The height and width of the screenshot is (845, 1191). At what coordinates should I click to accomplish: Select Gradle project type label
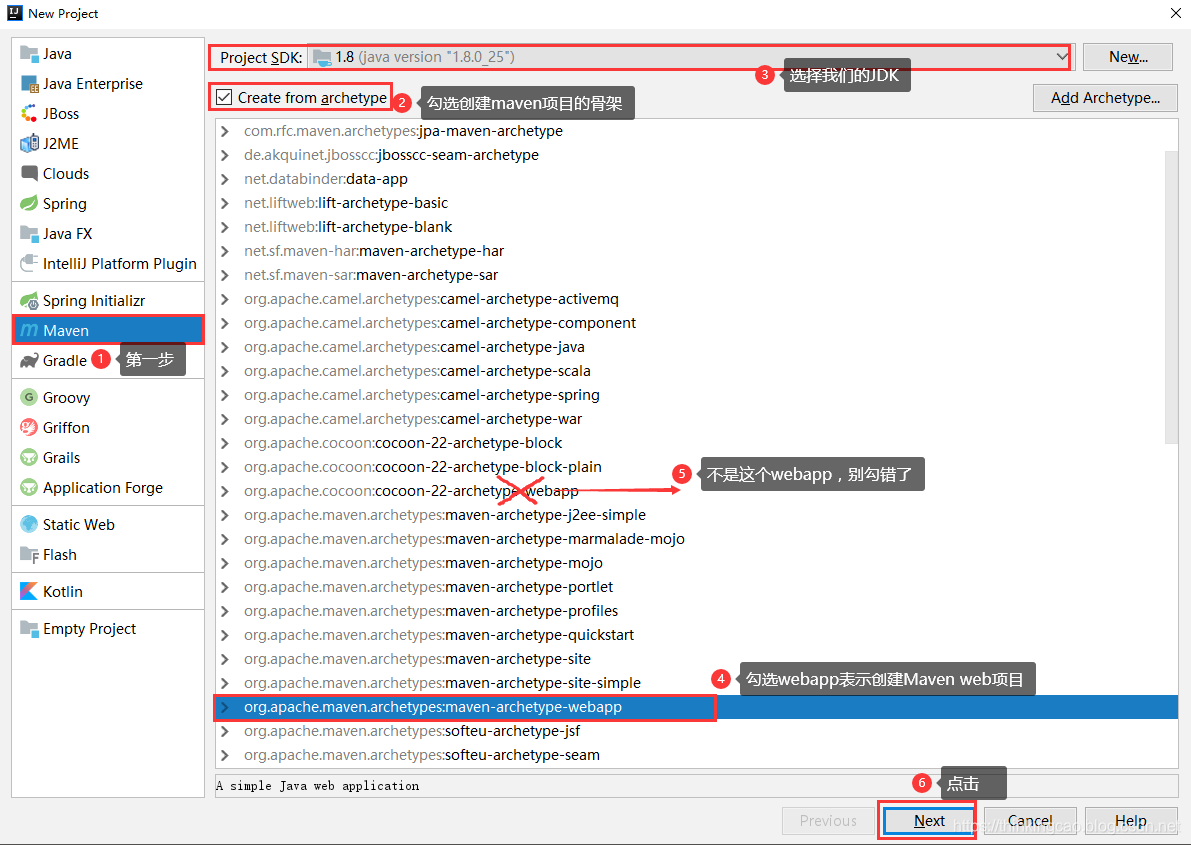65,361
